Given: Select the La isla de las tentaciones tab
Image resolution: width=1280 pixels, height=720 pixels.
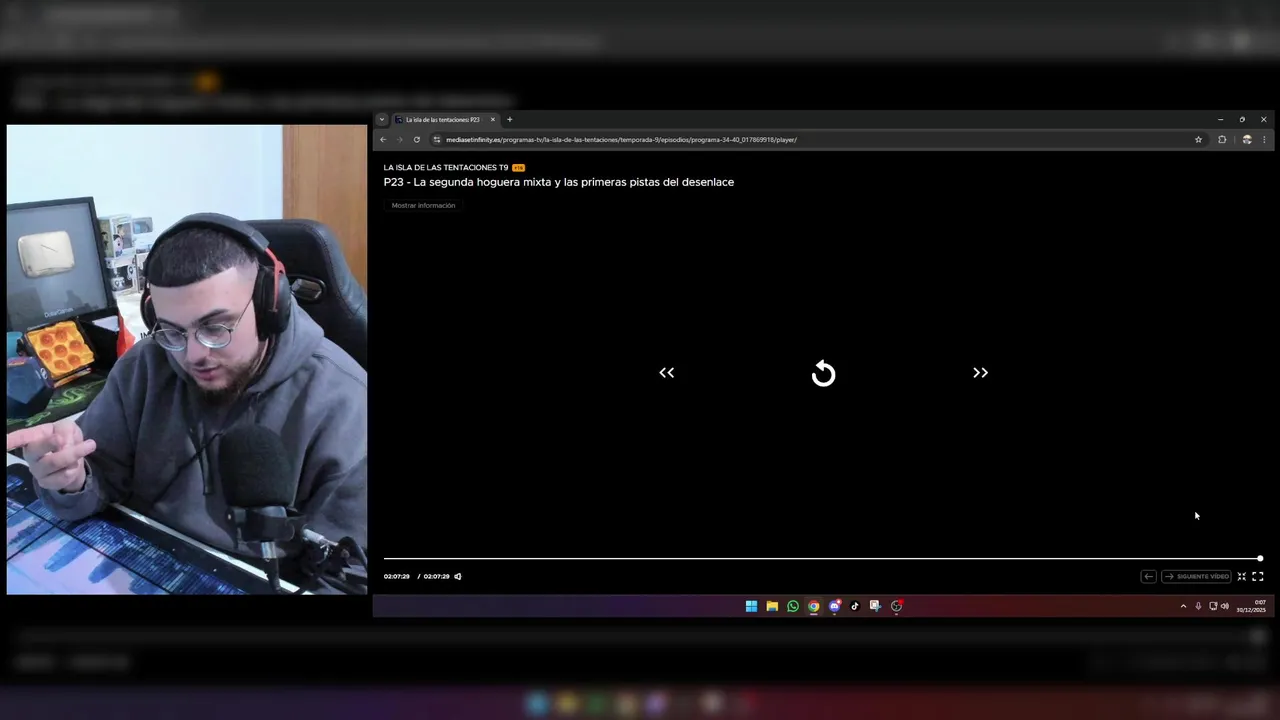Looking at the screenshot, I should pyautogui.click(x=443, y=120).
